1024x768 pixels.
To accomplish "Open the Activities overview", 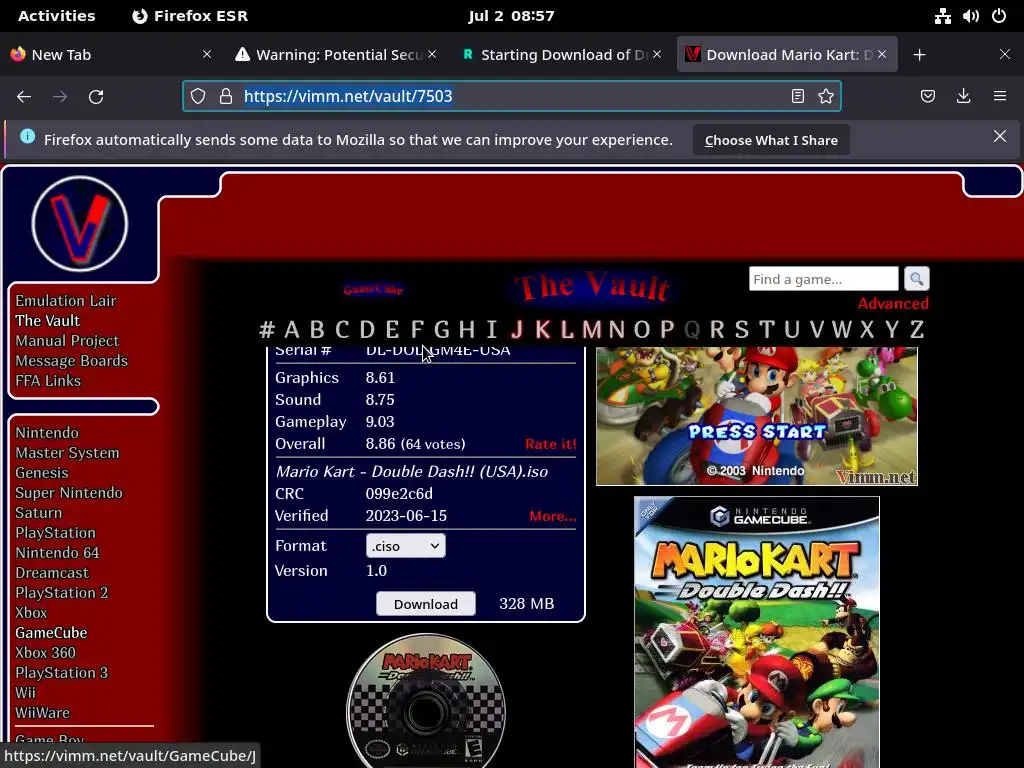I will (56, 16).
